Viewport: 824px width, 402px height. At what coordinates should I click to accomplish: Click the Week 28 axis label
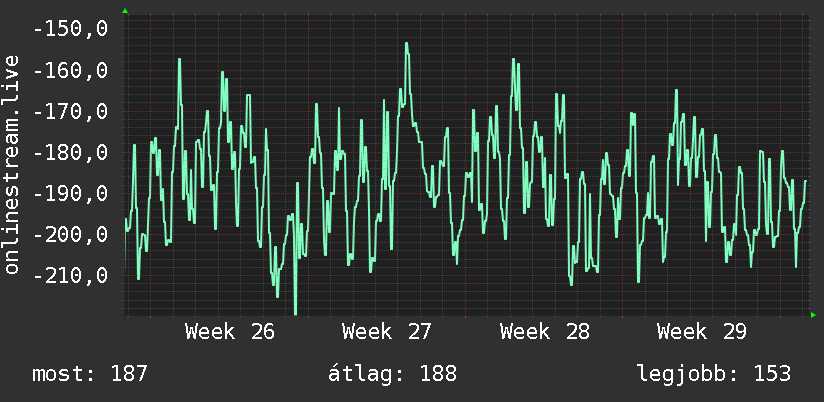[544, 332]
